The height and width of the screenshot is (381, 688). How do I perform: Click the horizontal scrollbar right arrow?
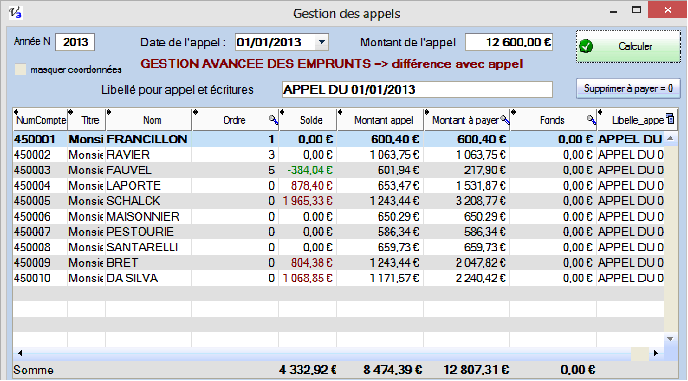(656, 353)
